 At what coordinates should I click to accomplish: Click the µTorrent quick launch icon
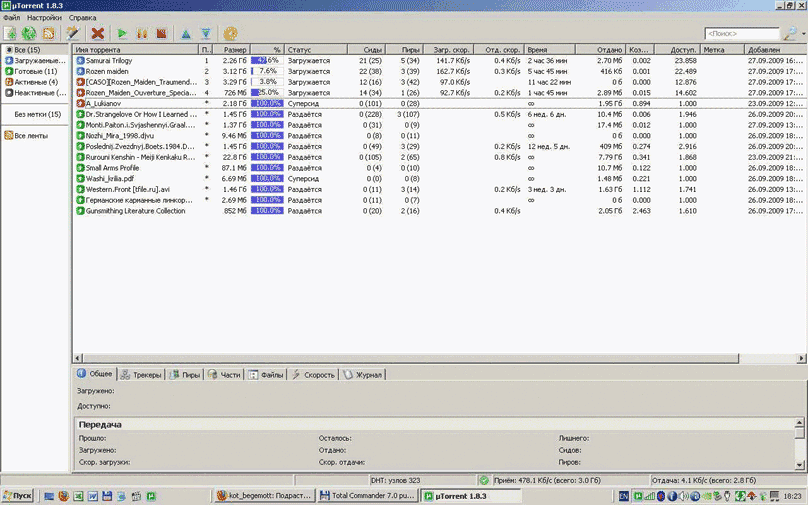pyautogui.click(x=150, y=496)
